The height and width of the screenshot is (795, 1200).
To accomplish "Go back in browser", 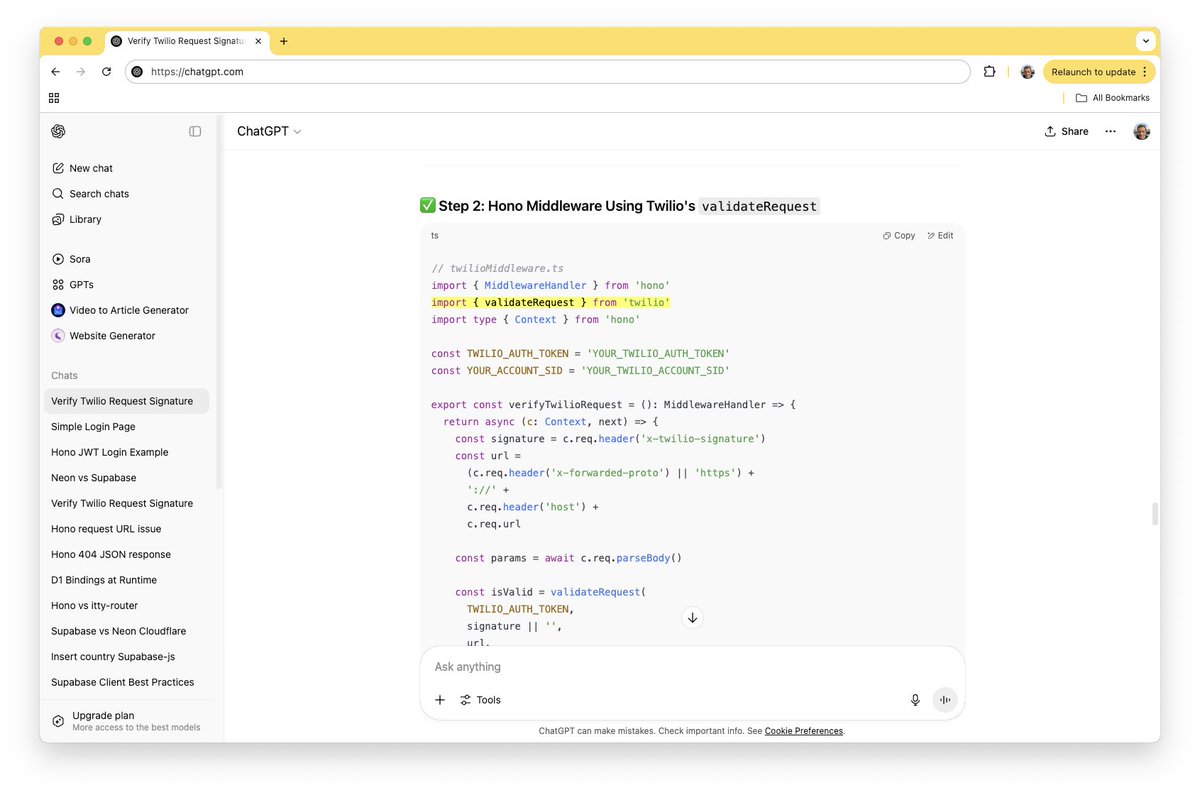I will click(55, 72).
